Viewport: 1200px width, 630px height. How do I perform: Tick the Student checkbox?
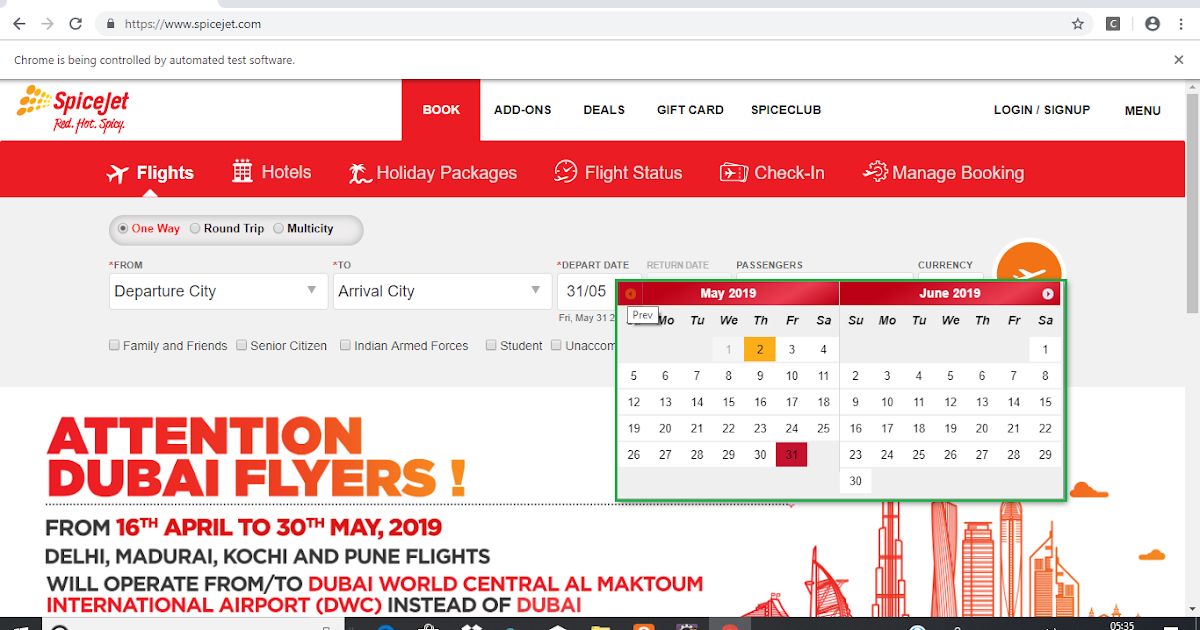[x=491, y=346]
